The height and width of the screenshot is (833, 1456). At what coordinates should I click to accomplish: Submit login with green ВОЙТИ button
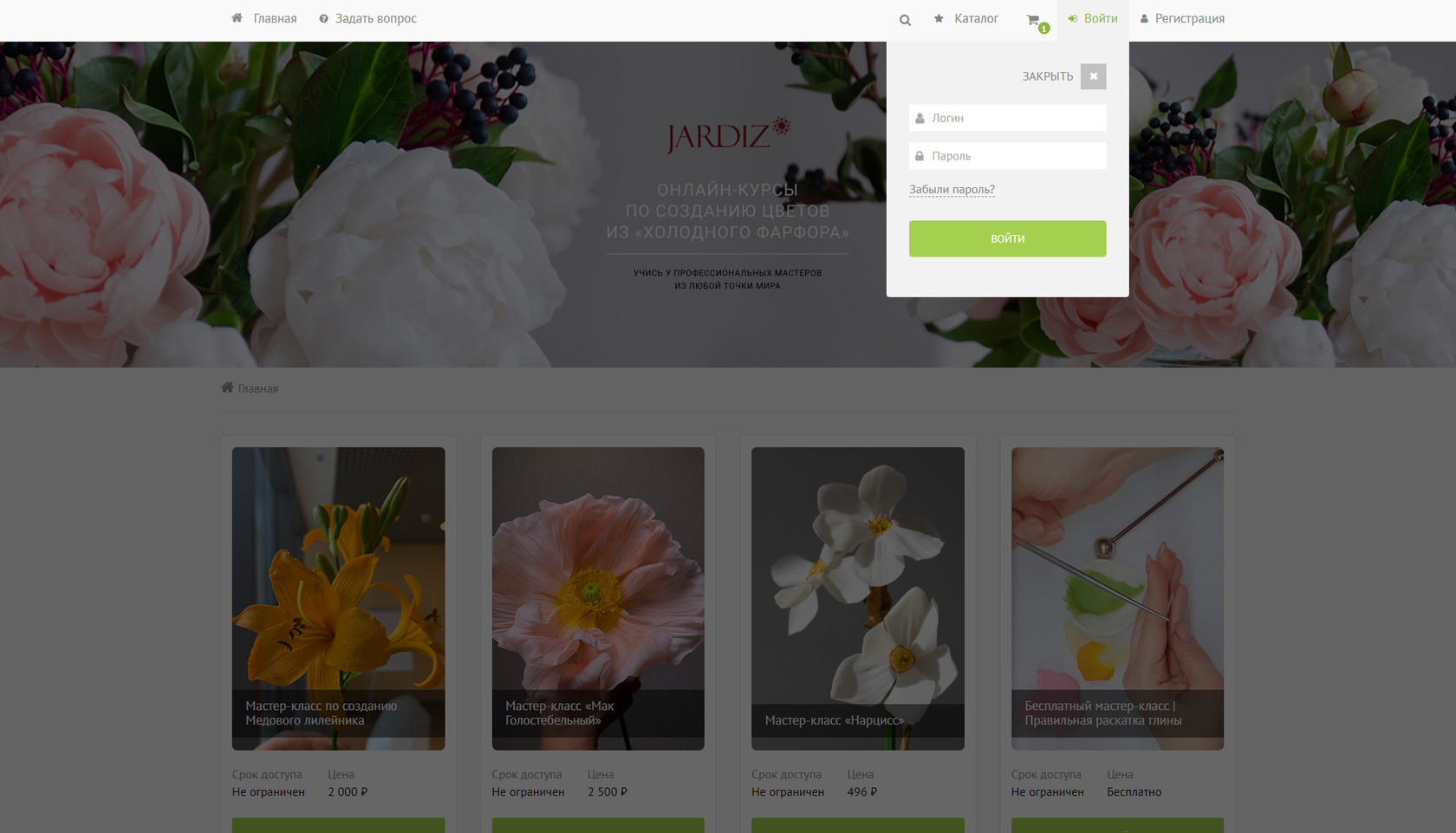[x=1007, y=238]
